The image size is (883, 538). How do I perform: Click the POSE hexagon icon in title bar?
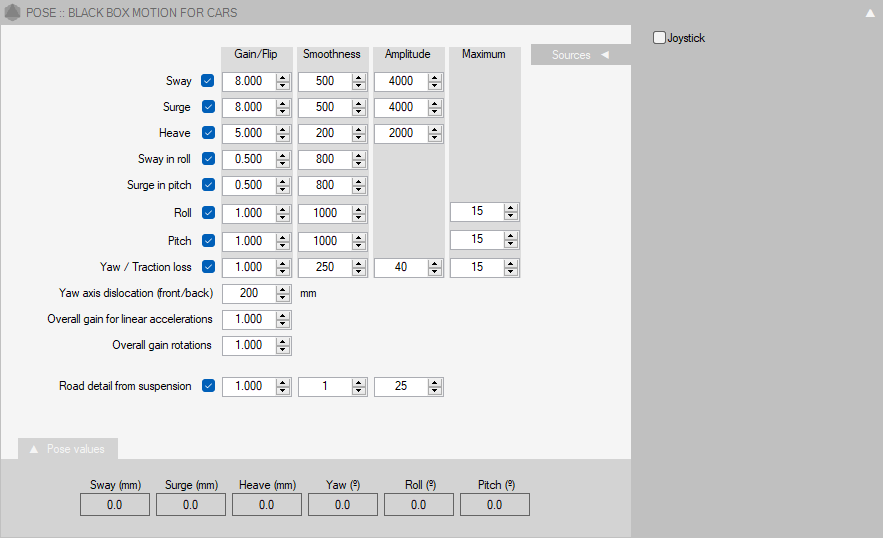coord(13,13)
